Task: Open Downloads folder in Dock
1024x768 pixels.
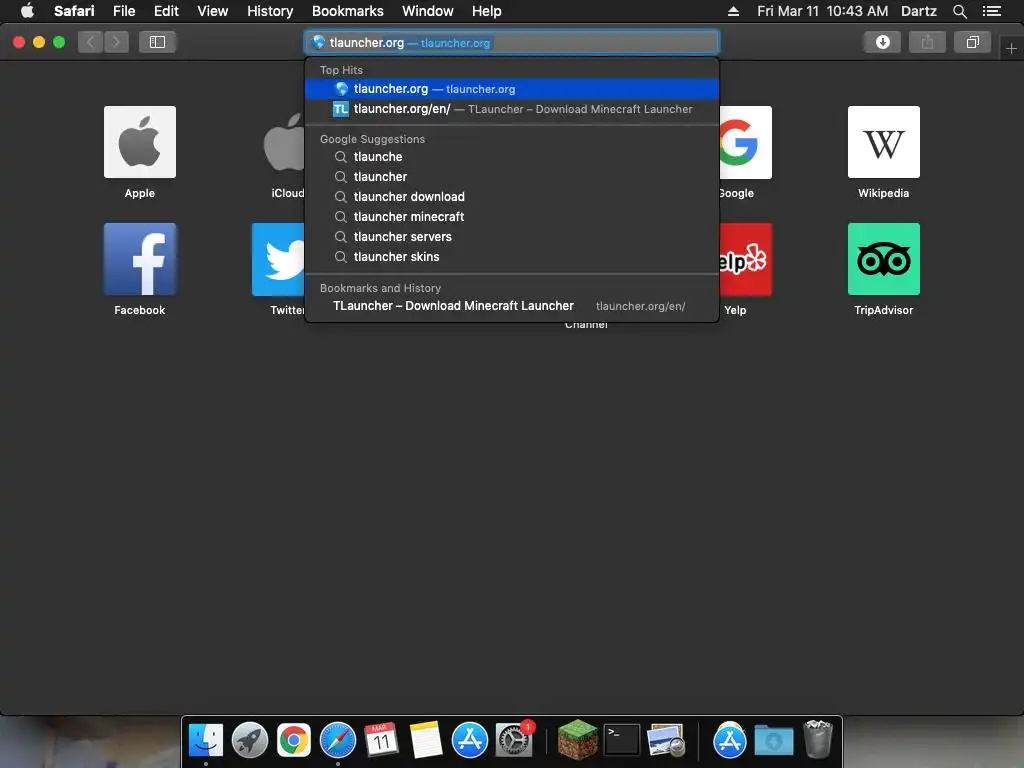Action: [x=774, y=740]
